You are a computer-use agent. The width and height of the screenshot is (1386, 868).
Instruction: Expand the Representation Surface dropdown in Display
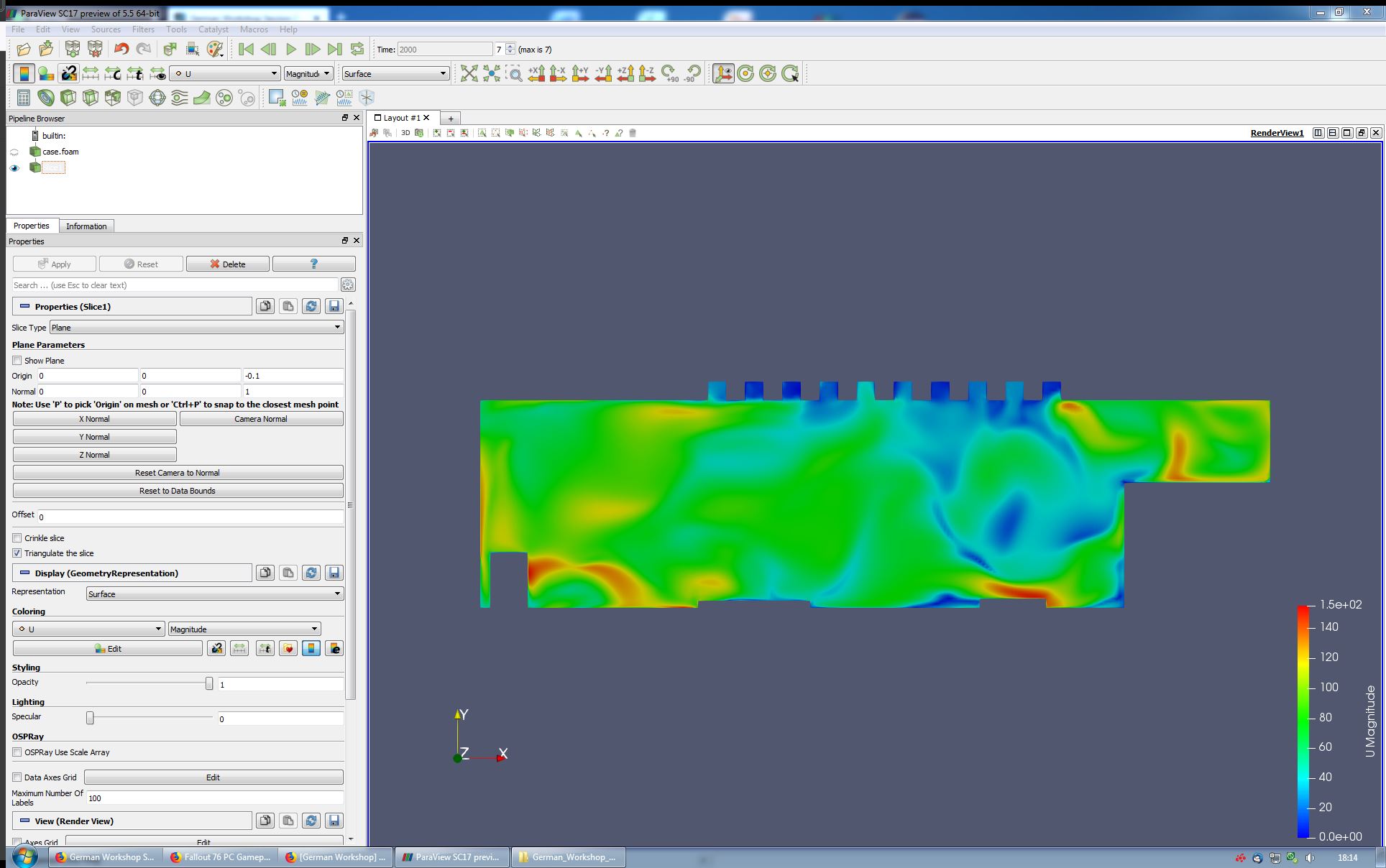pos(214,594)
